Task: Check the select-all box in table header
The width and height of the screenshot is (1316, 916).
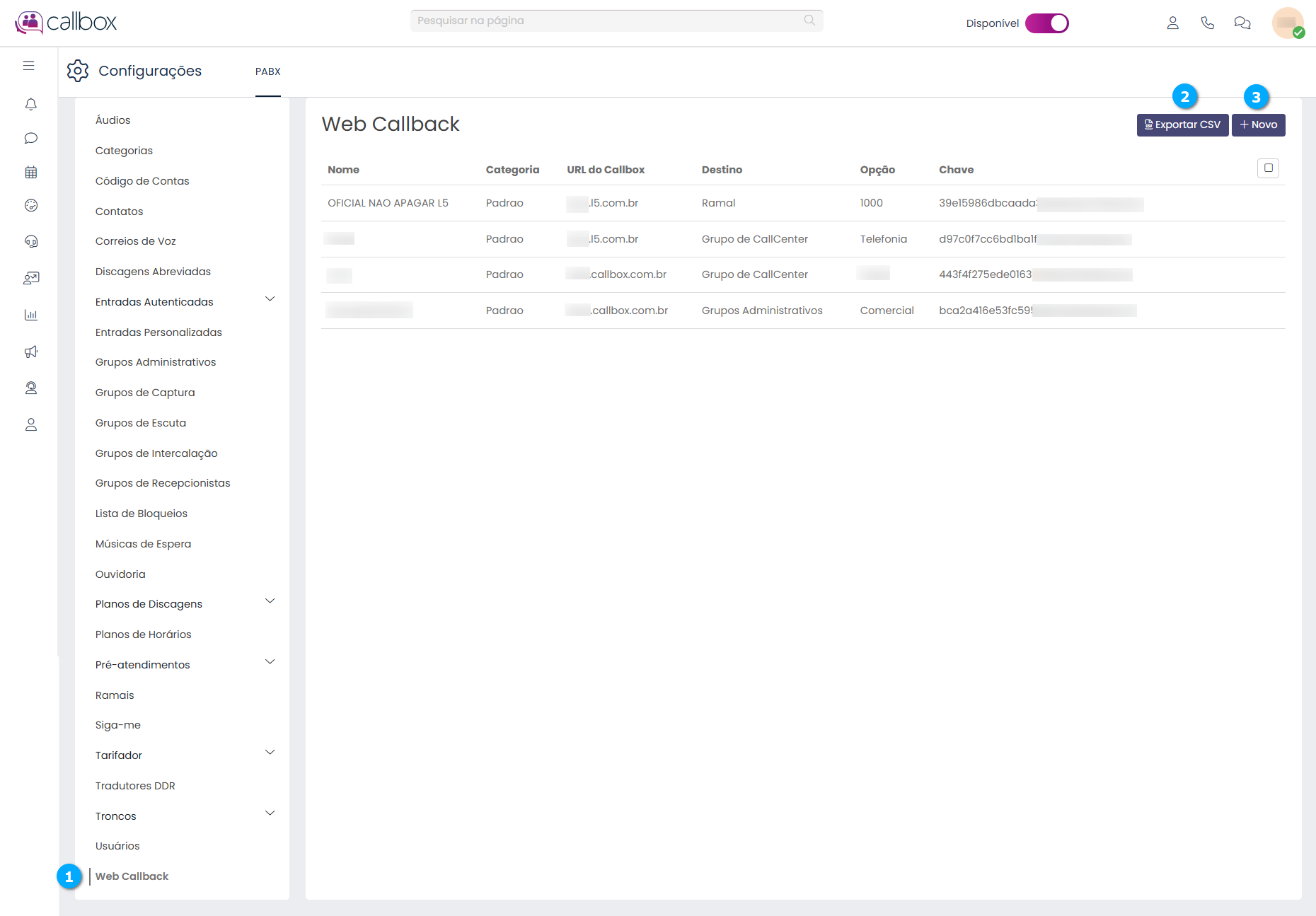Action: coord(1268,168)
